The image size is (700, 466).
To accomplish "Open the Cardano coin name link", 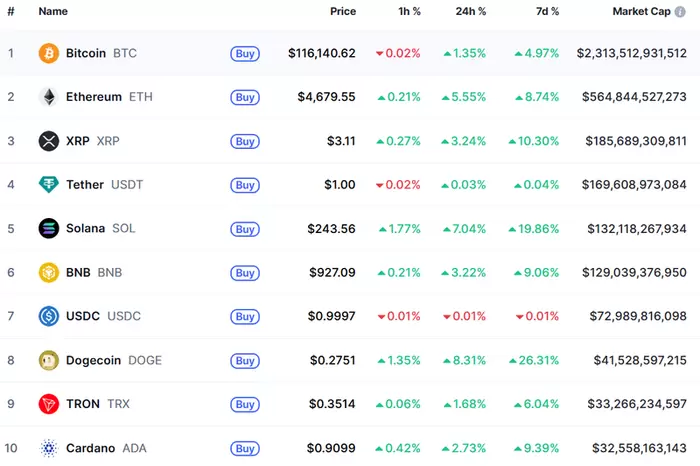I will 90,448.
